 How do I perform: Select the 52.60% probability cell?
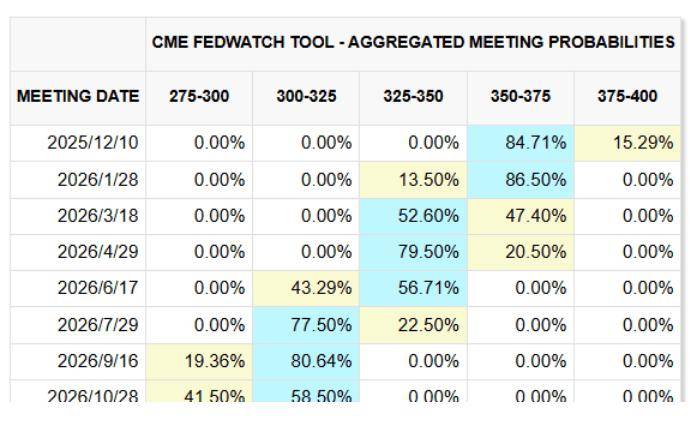click(x=428, y=216)
